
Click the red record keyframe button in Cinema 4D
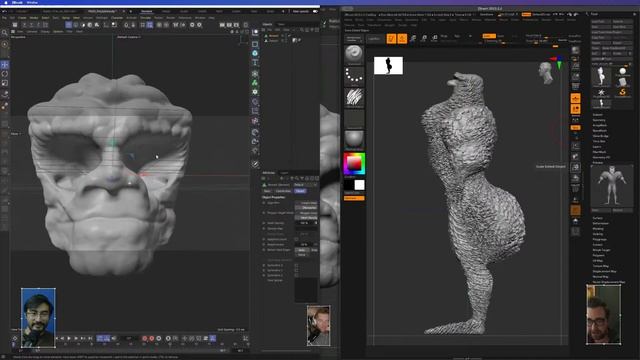pyautogui.click(x=144, y=338)
